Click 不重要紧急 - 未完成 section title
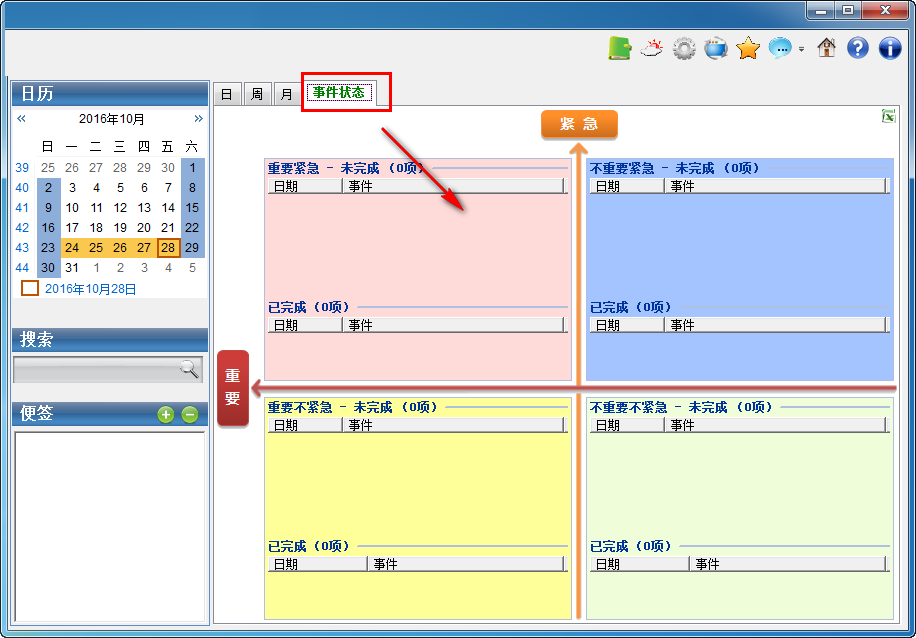Viewport: 916px width, 638px height. coord(675,169)
